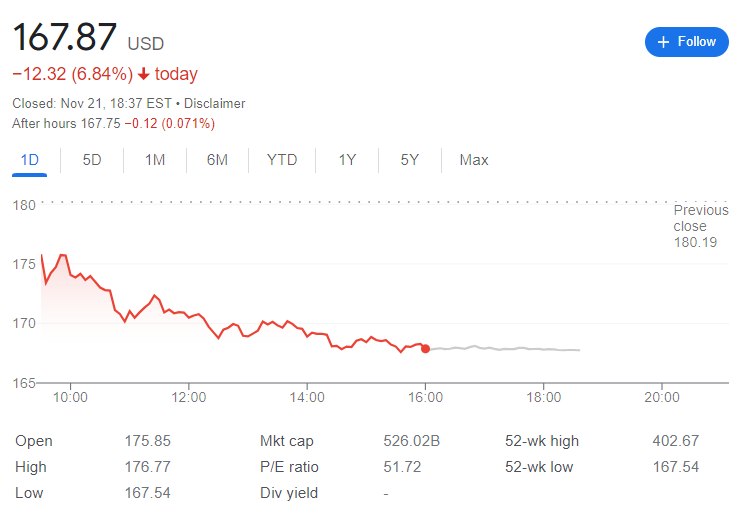754x522 pixels.
Task: Click the 52-wk high value 402.67
Action: coord(675,441)
